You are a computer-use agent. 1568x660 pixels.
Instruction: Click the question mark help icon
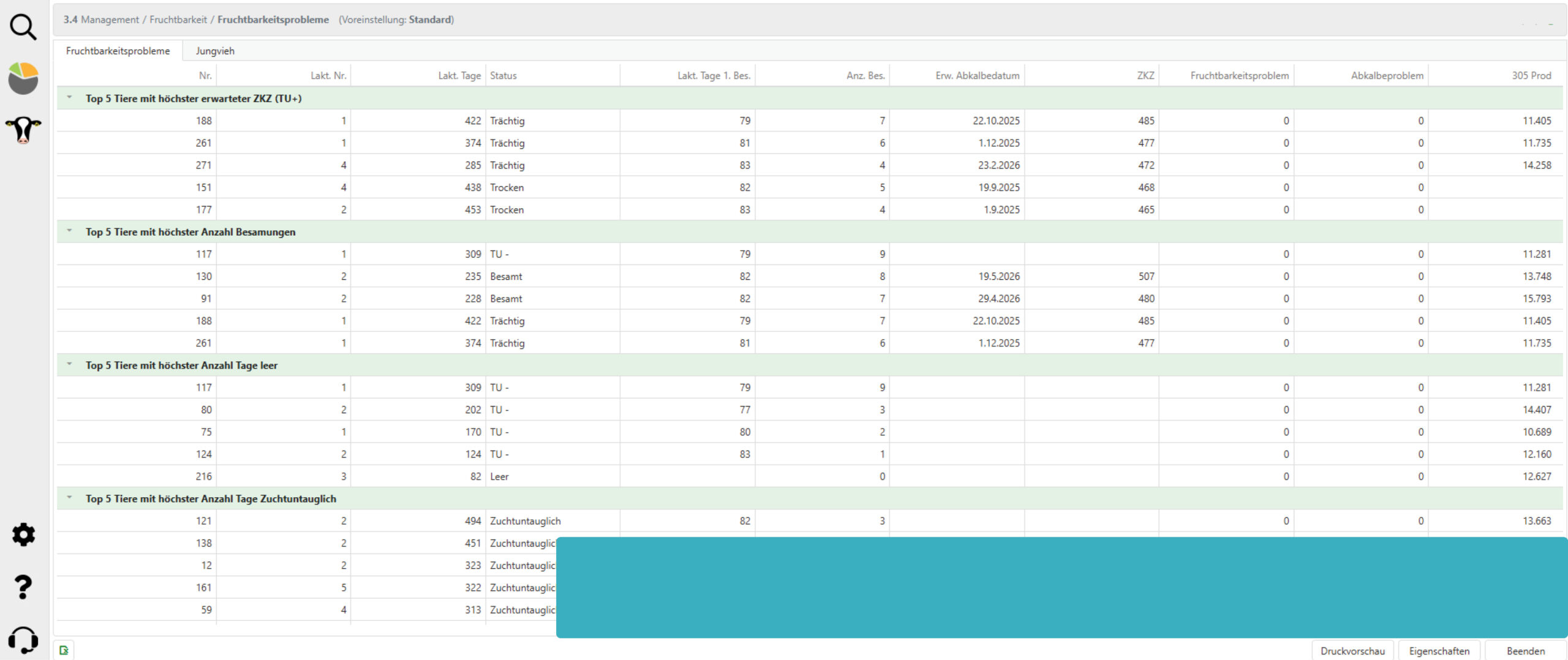click(23, 587)
